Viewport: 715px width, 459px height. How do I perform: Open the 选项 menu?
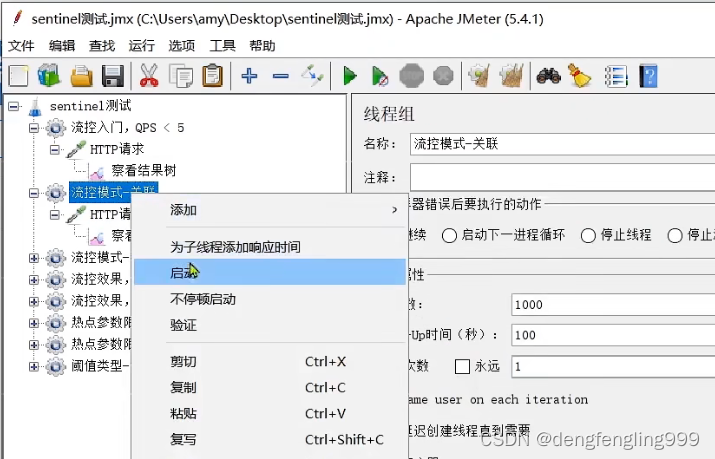tap(181, 46)
